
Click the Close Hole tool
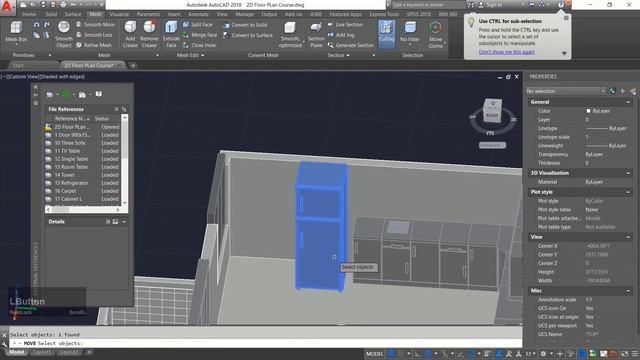pos(199,45)
